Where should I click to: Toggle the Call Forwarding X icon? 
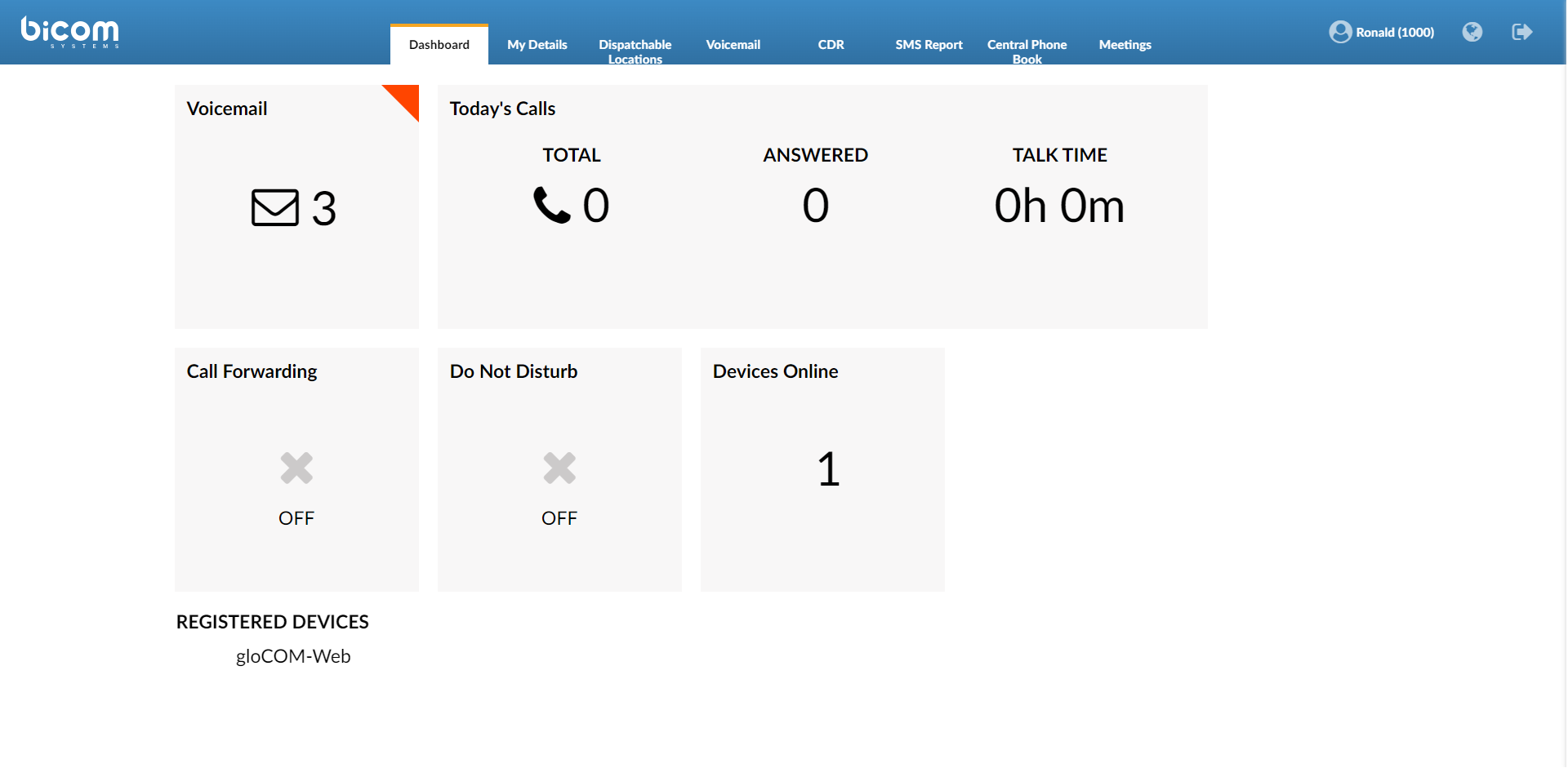[296, 468]
